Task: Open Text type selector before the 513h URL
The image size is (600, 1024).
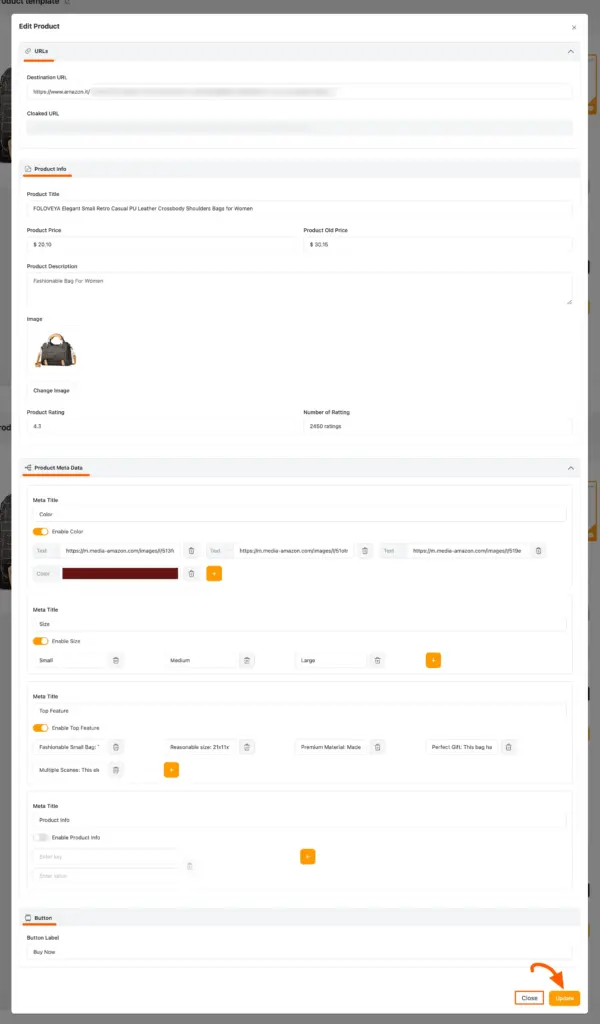Action: click(46, 551)
